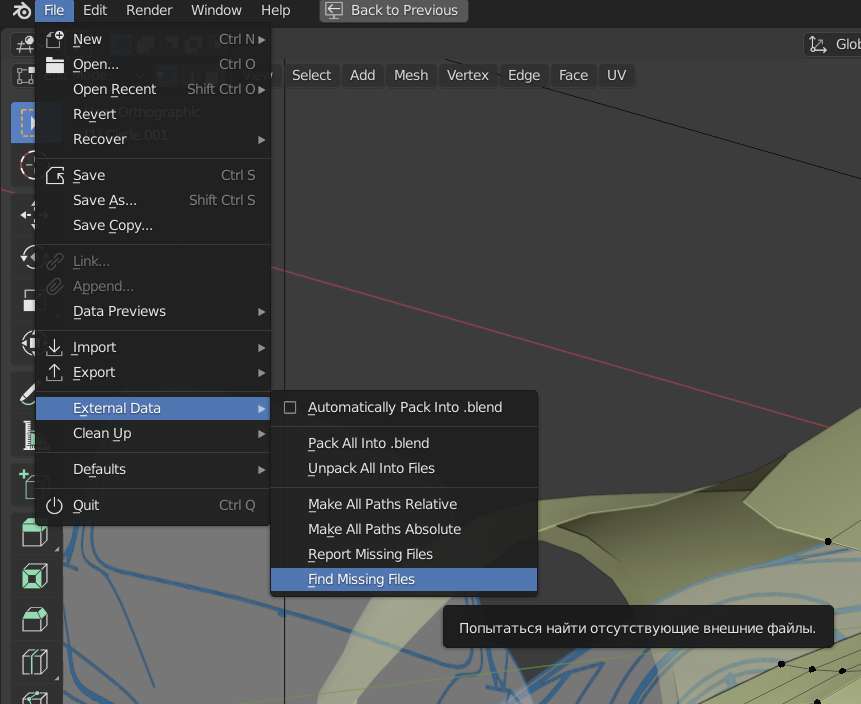
Task: Select the Bevel tool
Action: pos(34,620)
